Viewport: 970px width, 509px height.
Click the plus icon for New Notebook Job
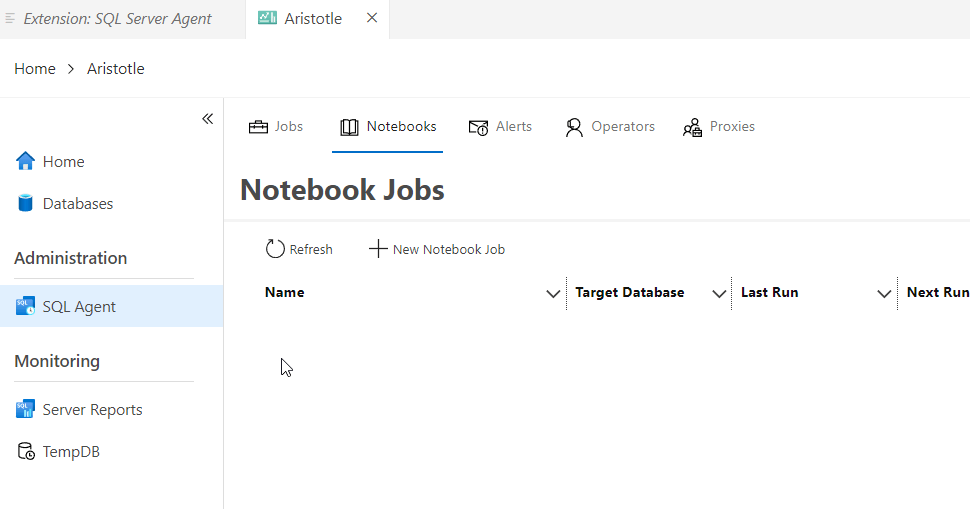(x=378, y=249)
